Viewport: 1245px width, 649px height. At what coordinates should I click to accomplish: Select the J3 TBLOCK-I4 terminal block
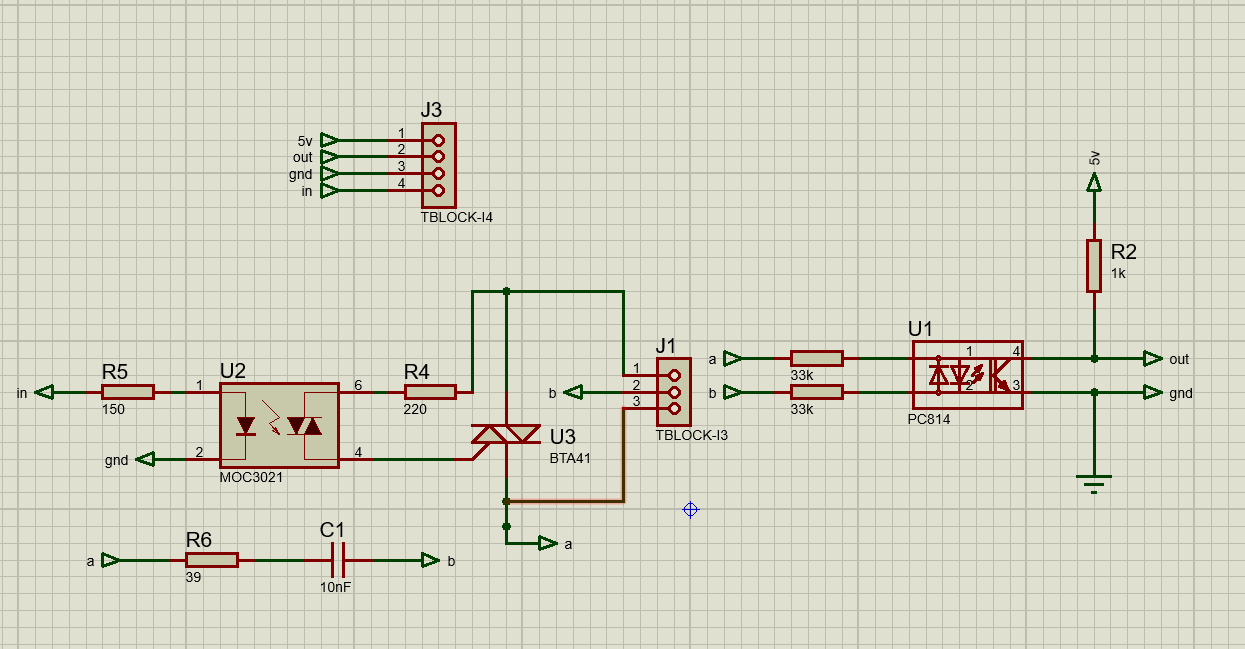click(x=438, y=165)
